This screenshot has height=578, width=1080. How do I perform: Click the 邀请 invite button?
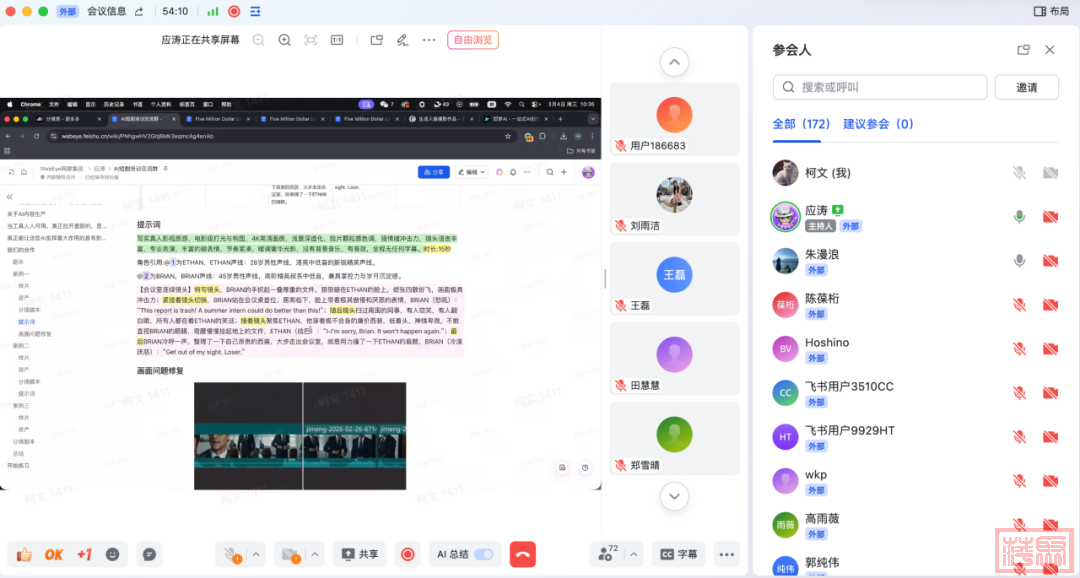[x=1026, y=87]
